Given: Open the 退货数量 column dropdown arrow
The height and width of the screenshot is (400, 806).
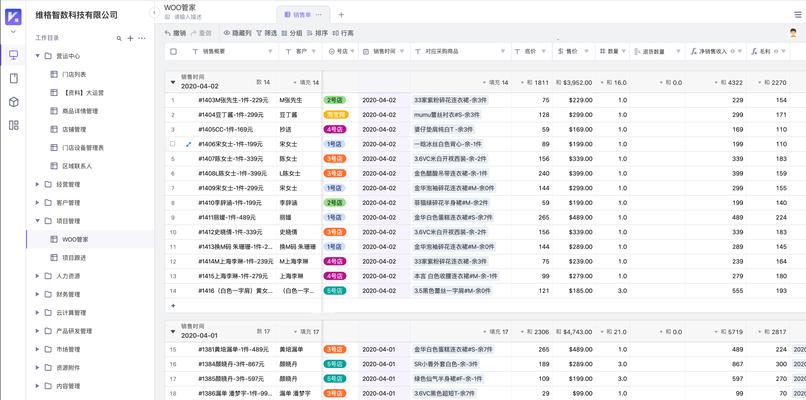Looking at the screenshot, I should click(x=678, y=51).
